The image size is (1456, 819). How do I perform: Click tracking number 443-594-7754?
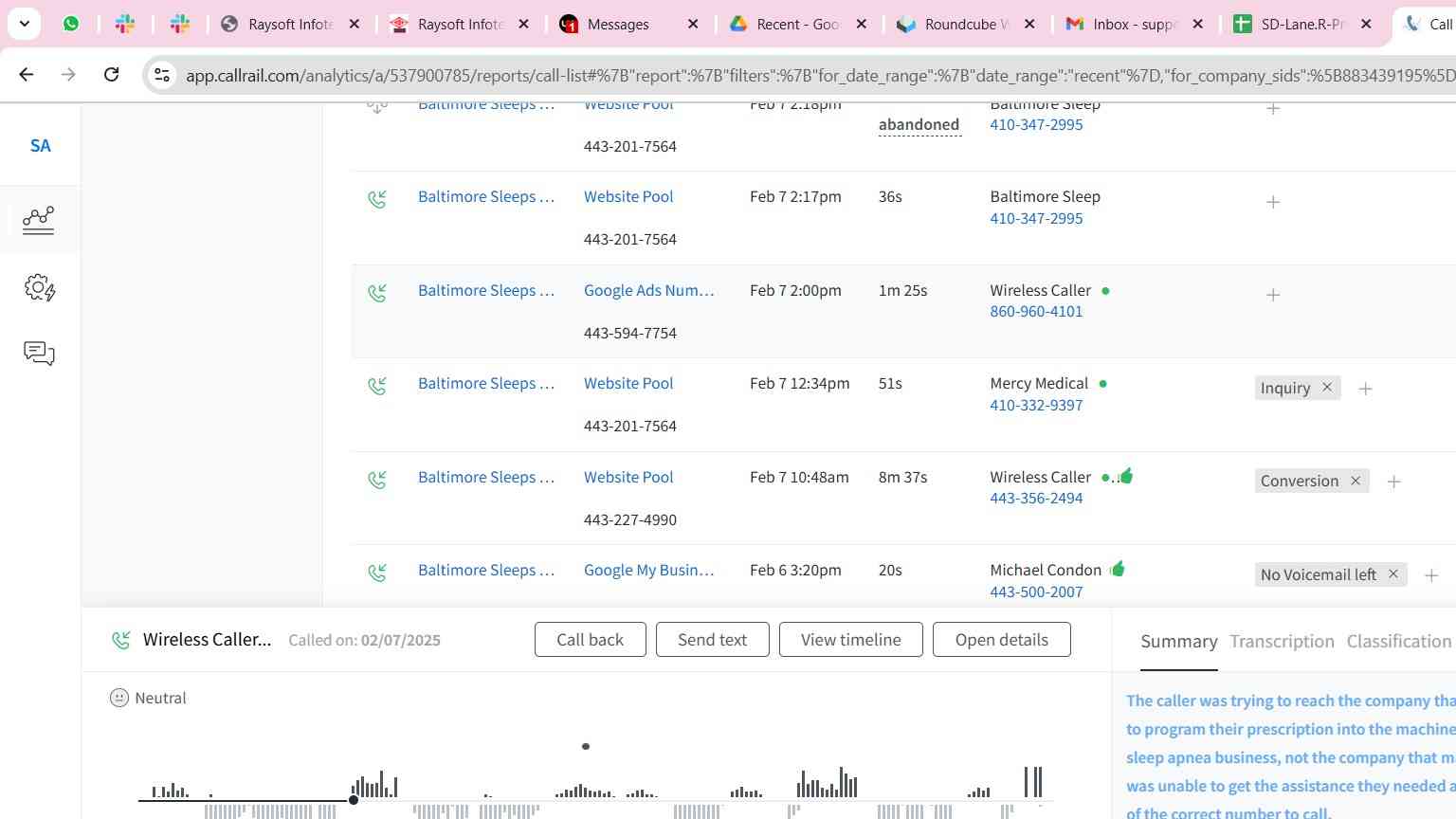click(x=630, y=333)
